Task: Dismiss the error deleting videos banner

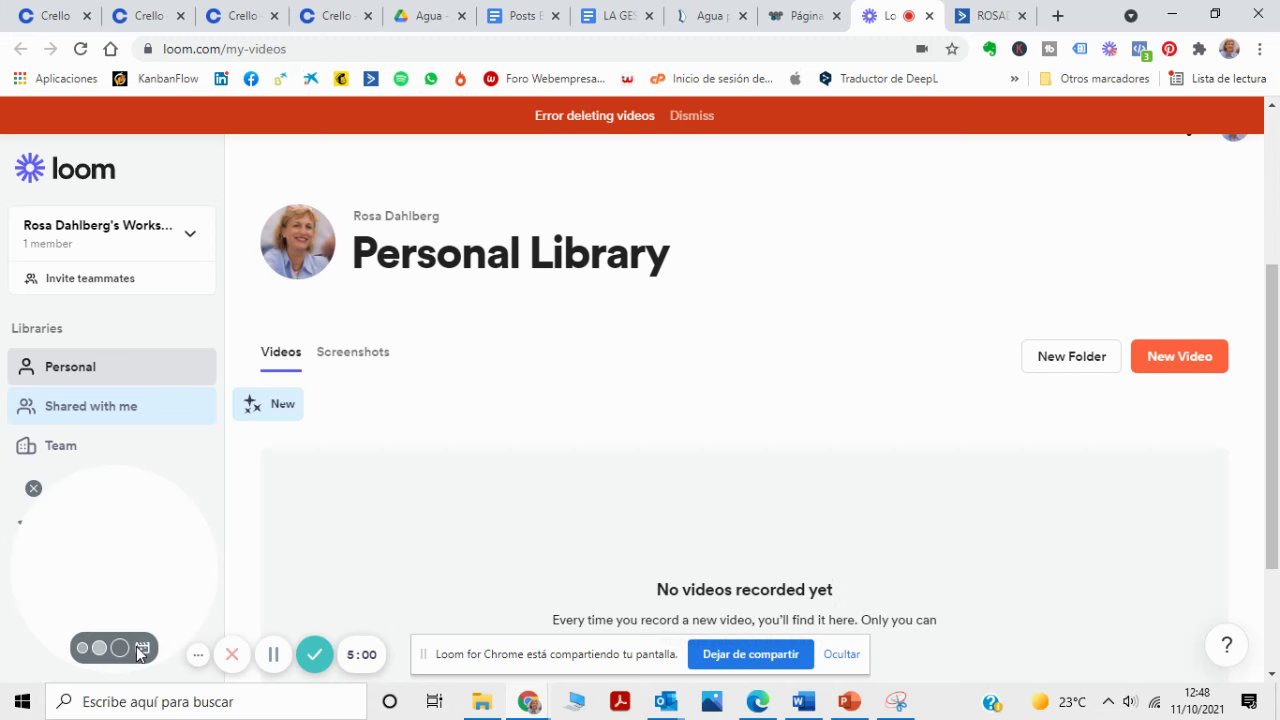Action: coord(692,115)
